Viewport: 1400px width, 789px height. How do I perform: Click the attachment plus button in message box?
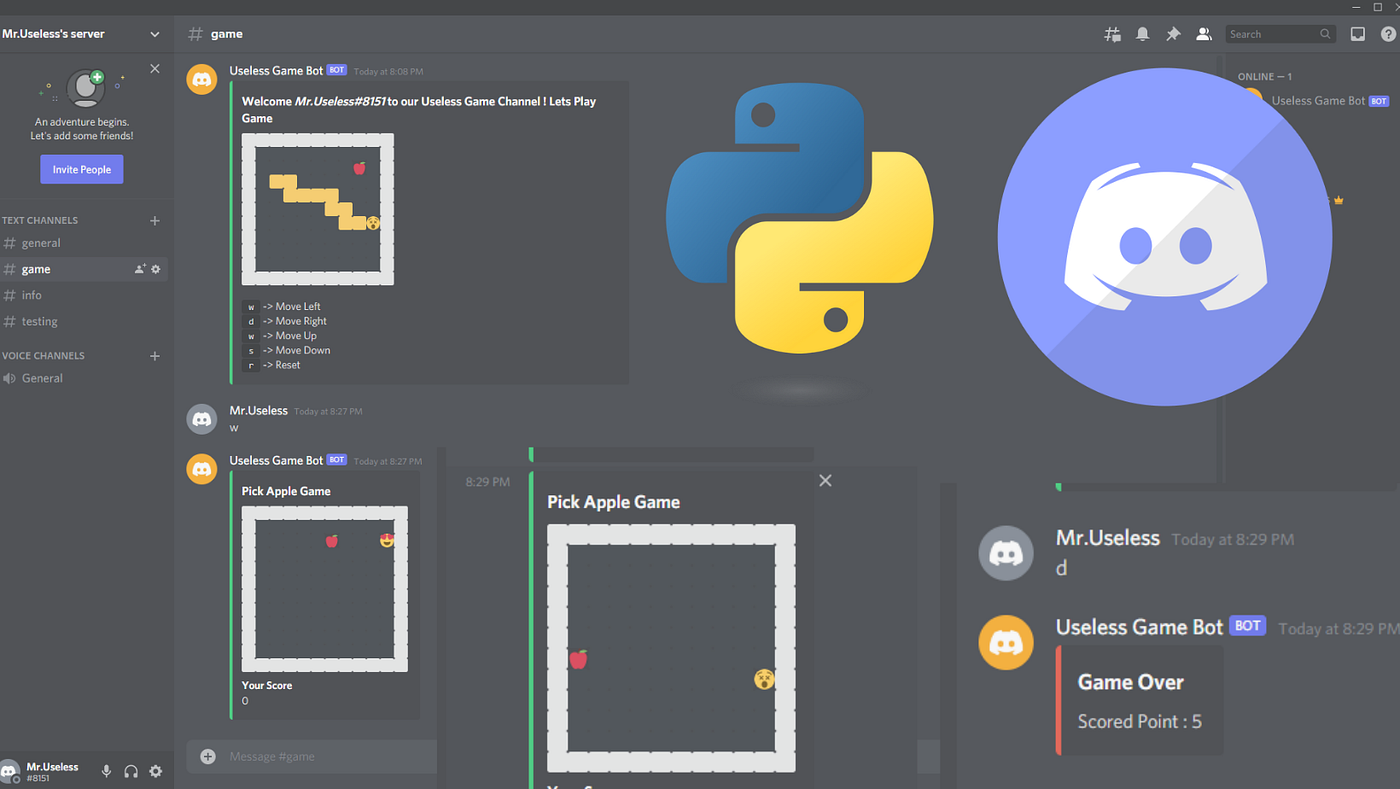pyautogui.click(x=208, y=756)
